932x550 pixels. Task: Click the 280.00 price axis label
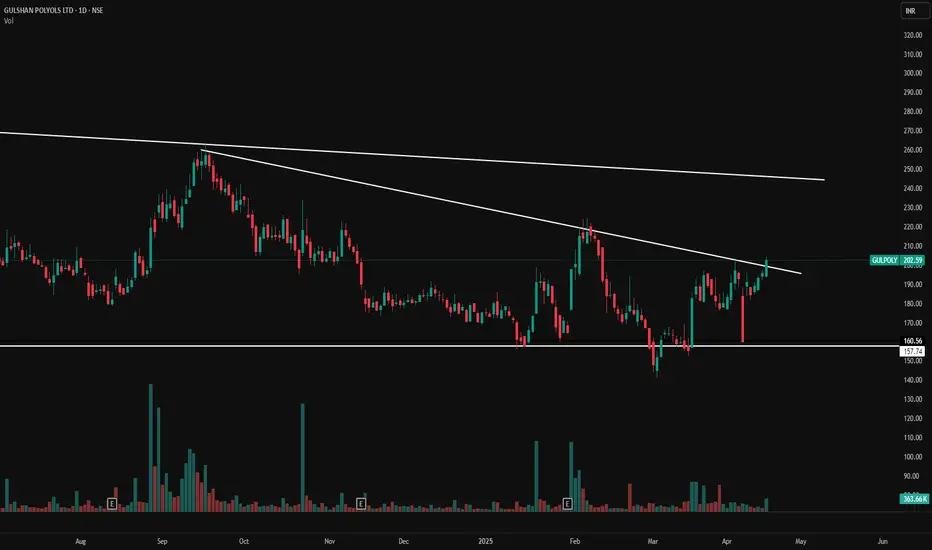coord(912,112)
